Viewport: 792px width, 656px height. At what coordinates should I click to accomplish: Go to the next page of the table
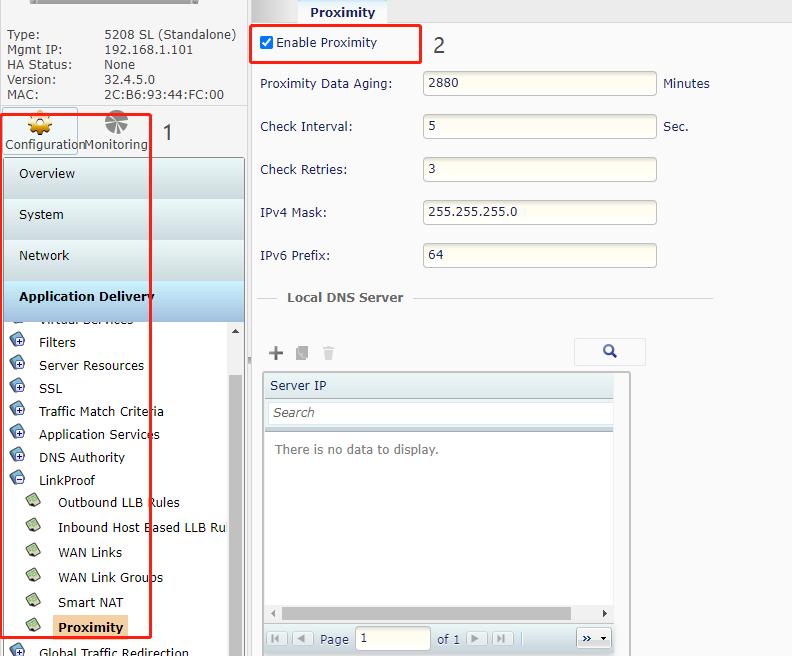tap(475, 639)
